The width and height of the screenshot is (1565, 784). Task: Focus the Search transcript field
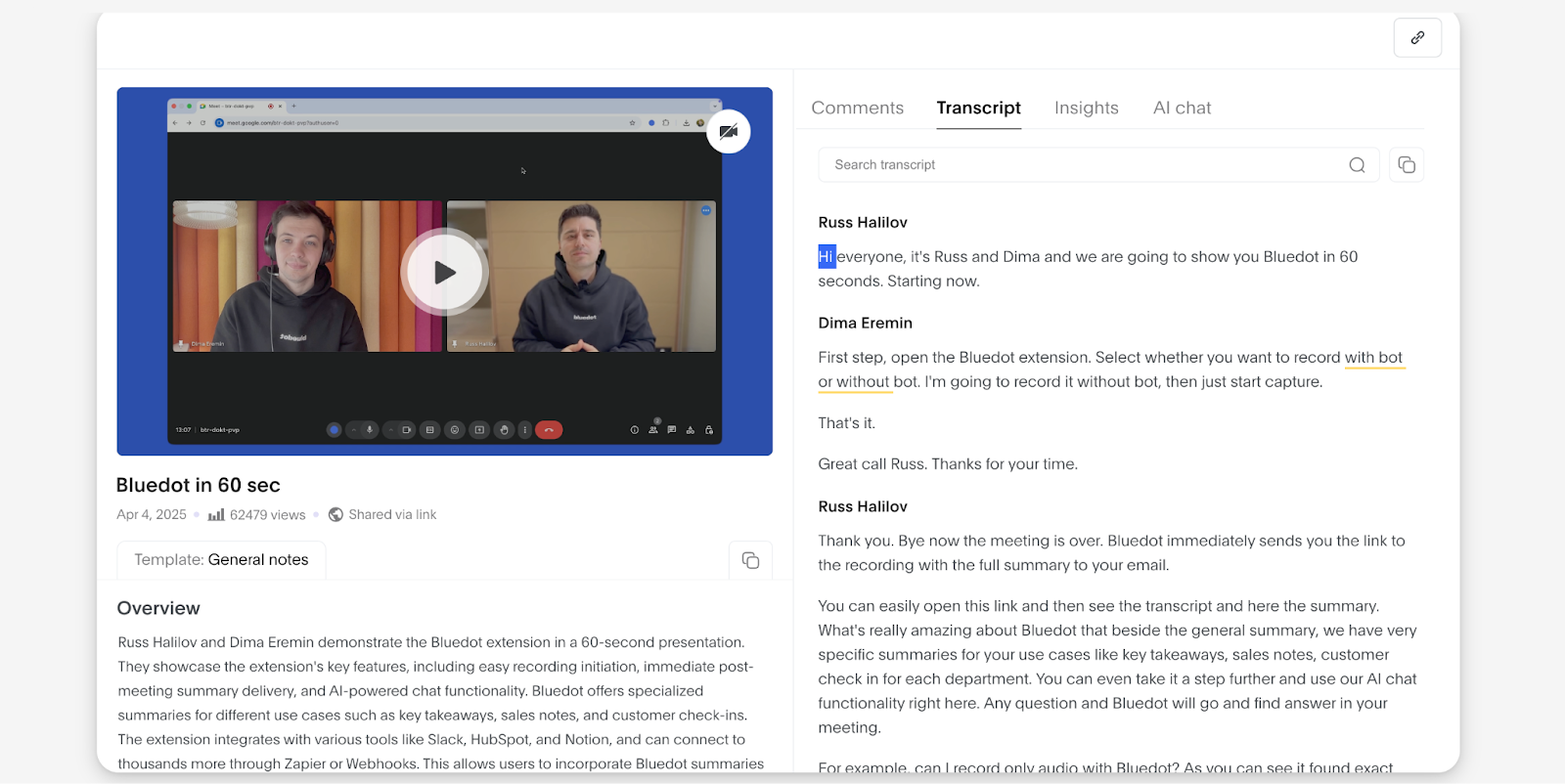point(1098,165)
